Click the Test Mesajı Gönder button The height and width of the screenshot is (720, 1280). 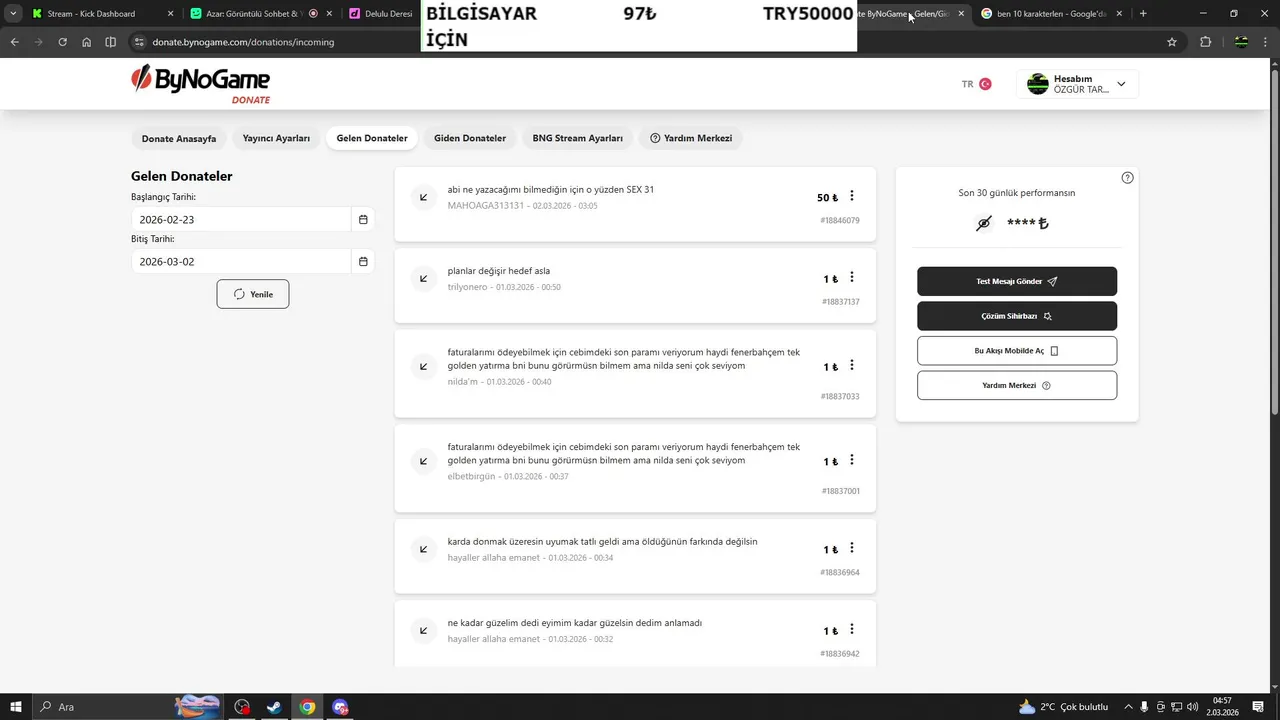1017,281
